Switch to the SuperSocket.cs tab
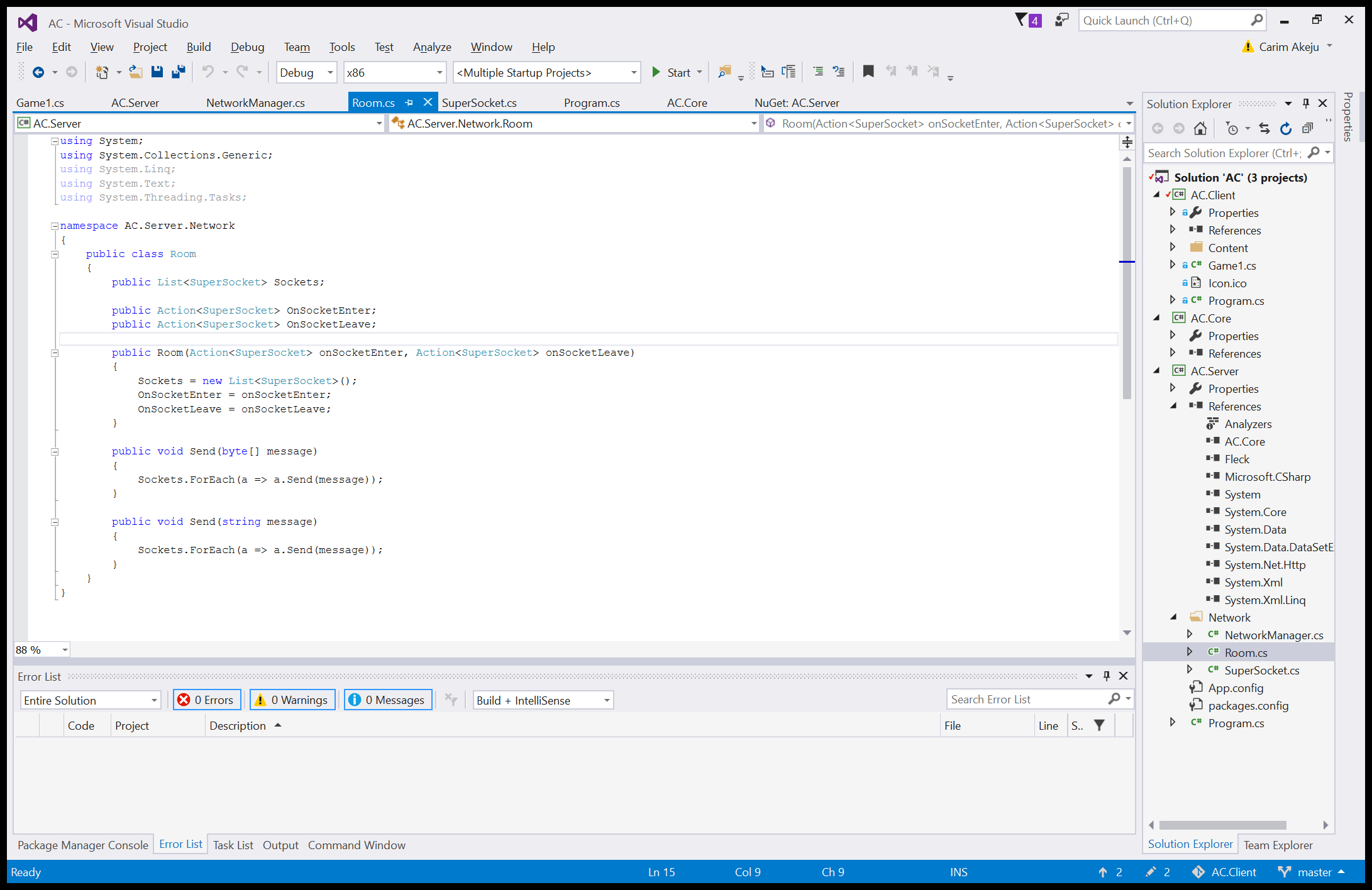 (x=479, y=103)
